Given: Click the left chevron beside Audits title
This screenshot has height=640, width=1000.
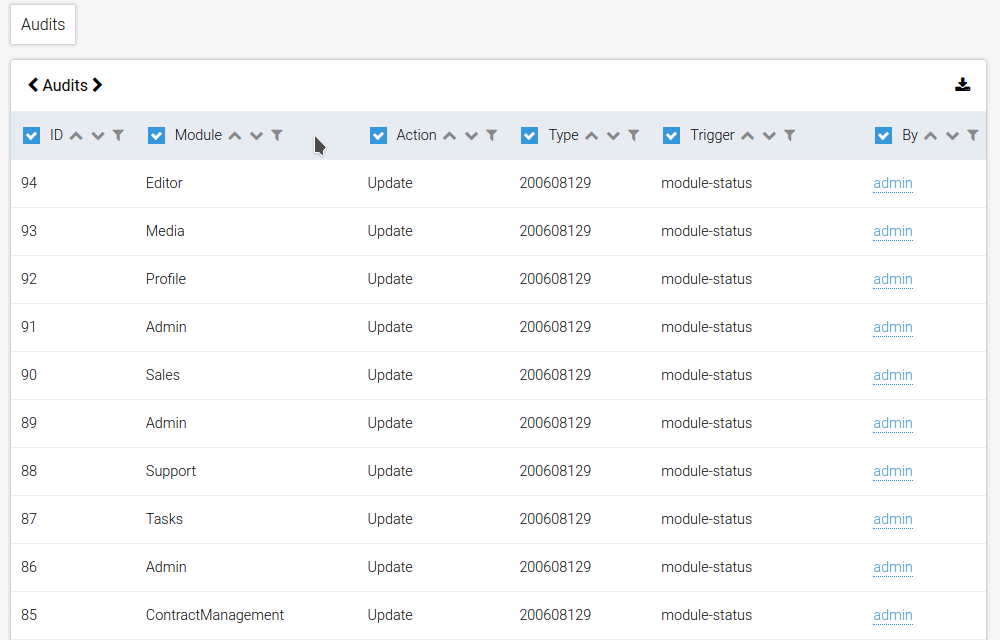Looking at the screenshot, I should click(31, 85).
